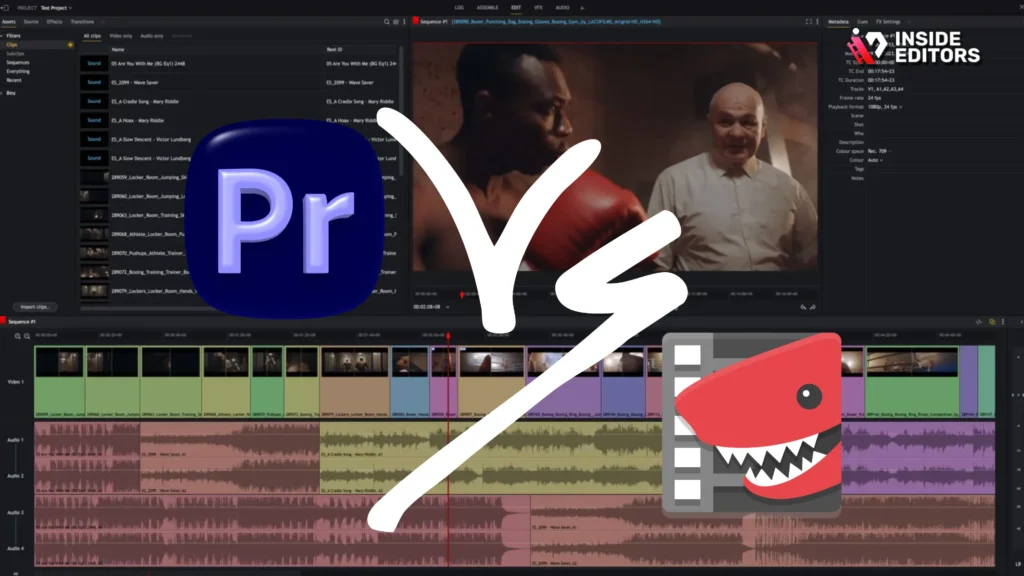Click the Import clips button

[x=35, y=307]
